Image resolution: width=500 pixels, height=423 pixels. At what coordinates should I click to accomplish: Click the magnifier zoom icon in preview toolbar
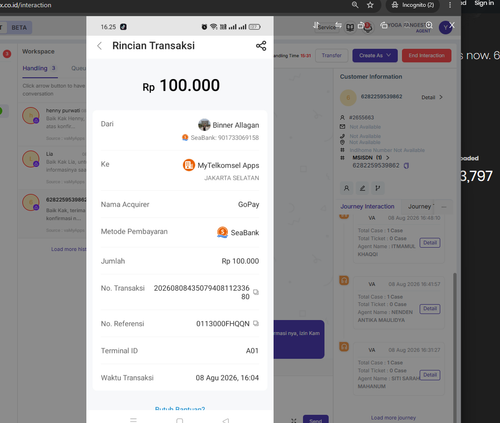tap(429, 25)
